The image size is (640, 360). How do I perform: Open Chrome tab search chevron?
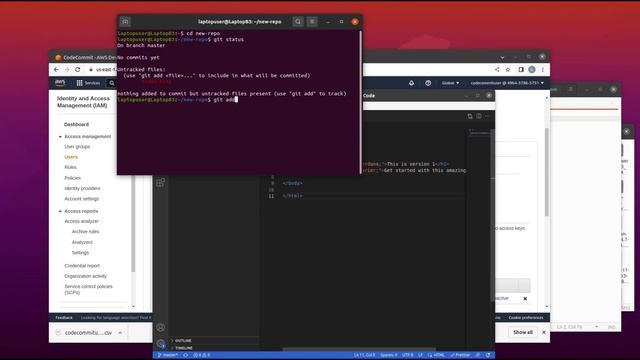click(x=502, y=57)
